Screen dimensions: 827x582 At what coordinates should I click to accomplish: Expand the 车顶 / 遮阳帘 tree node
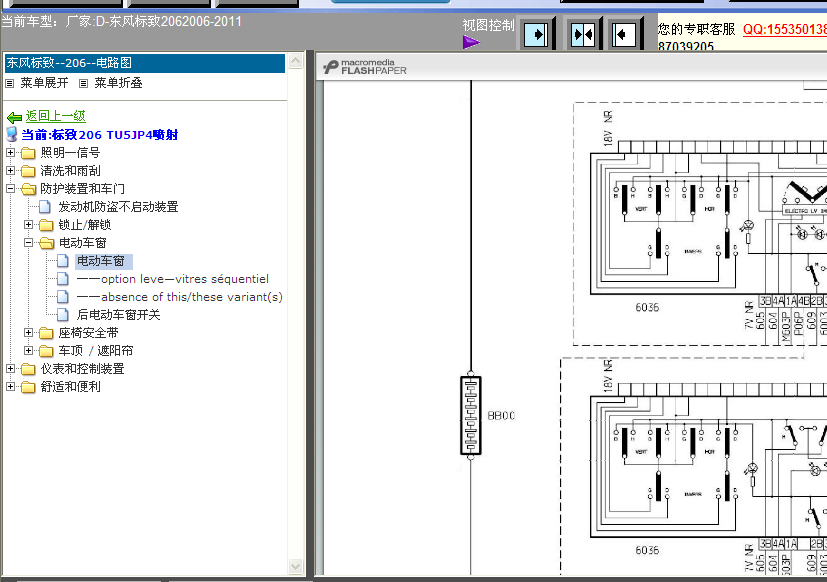(28, 350)
